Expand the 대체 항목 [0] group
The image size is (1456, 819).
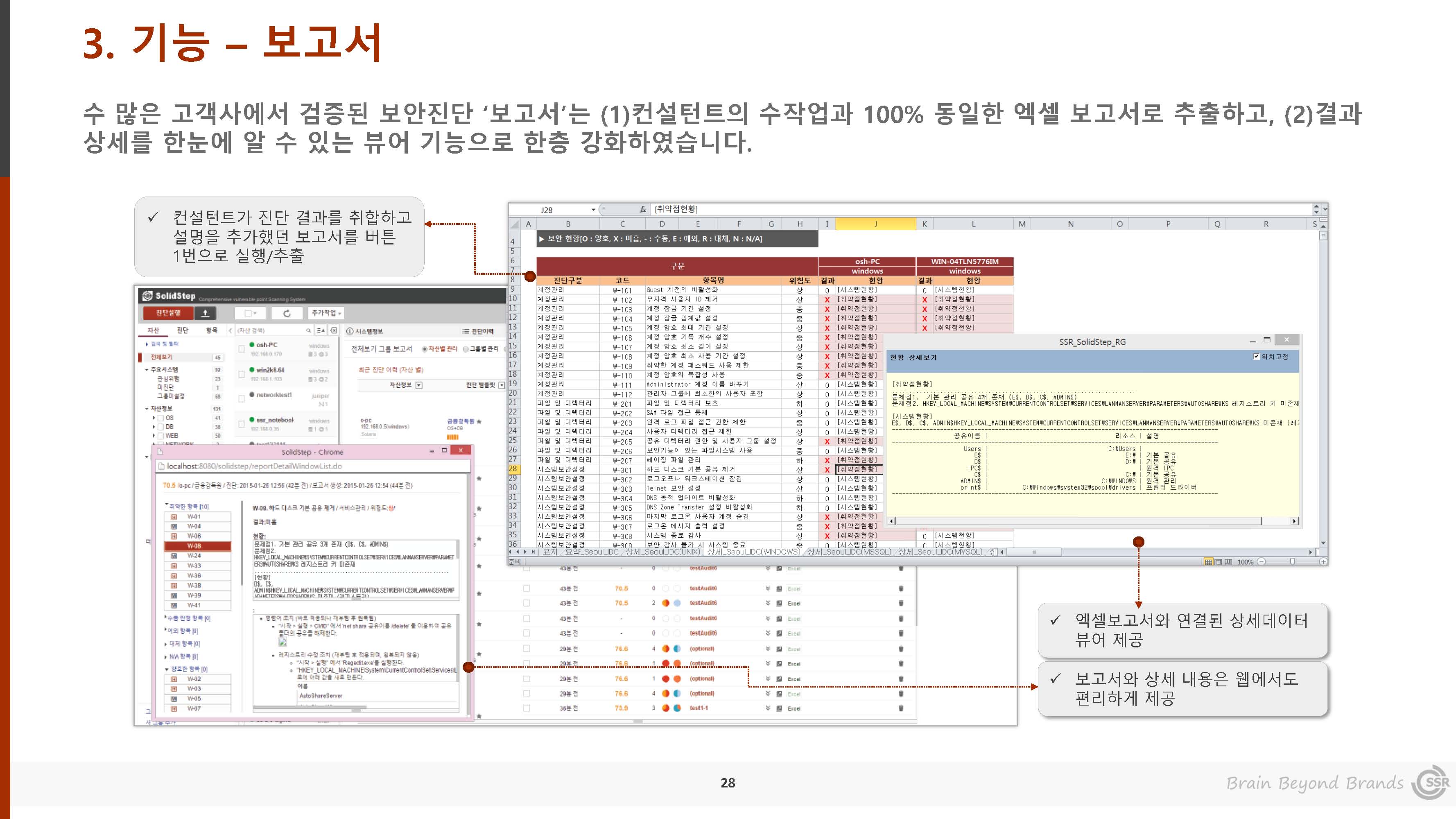166,644
